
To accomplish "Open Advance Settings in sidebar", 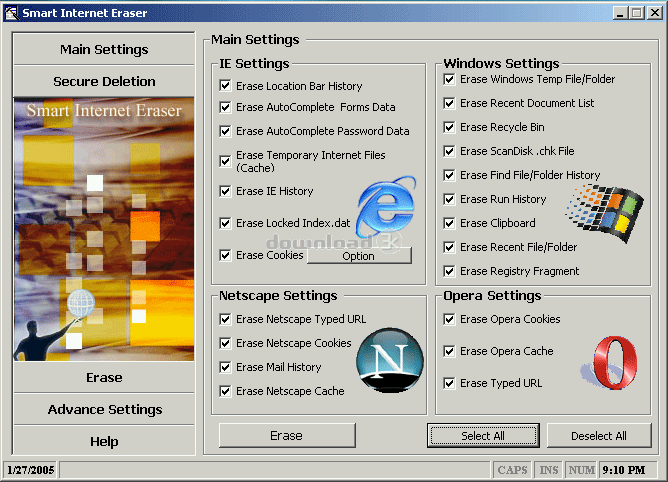I will tap(104, 409).
